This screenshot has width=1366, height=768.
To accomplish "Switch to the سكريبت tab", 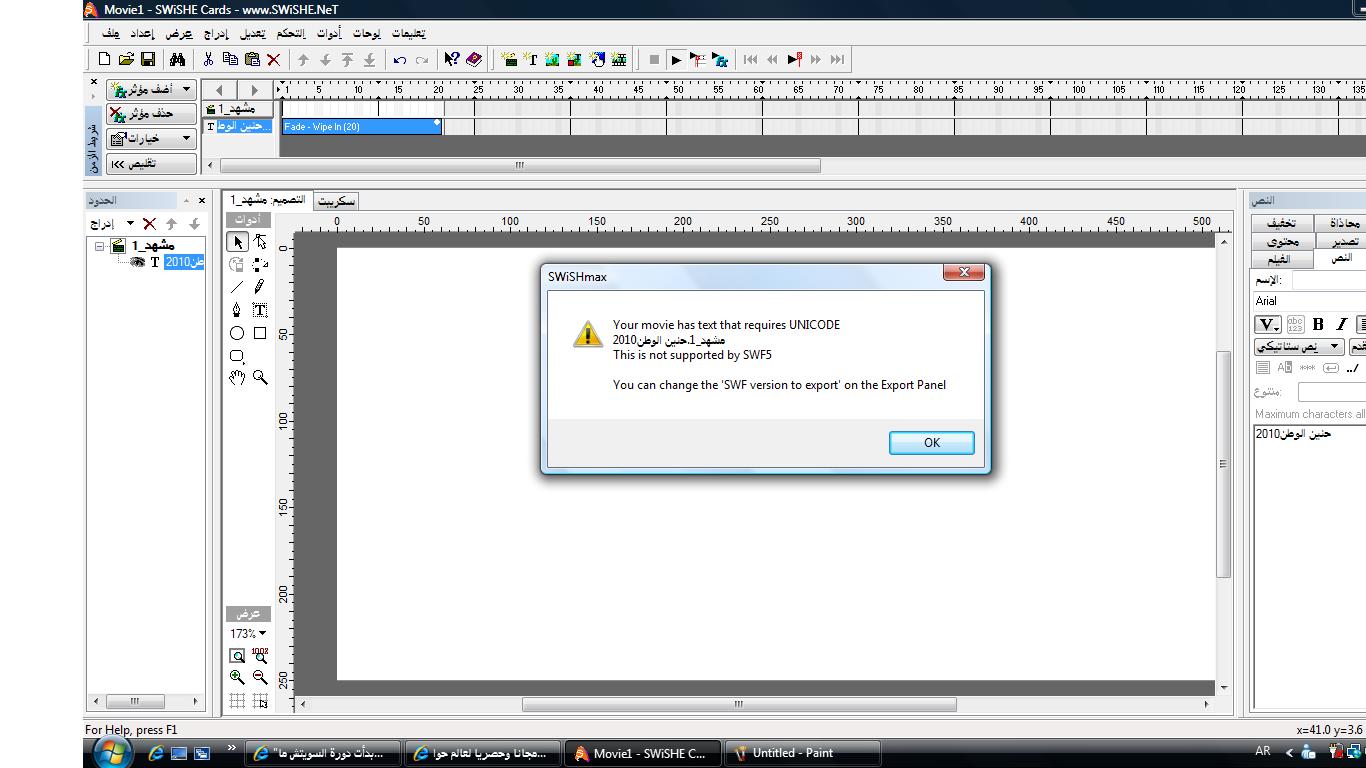I will (337, 201).
